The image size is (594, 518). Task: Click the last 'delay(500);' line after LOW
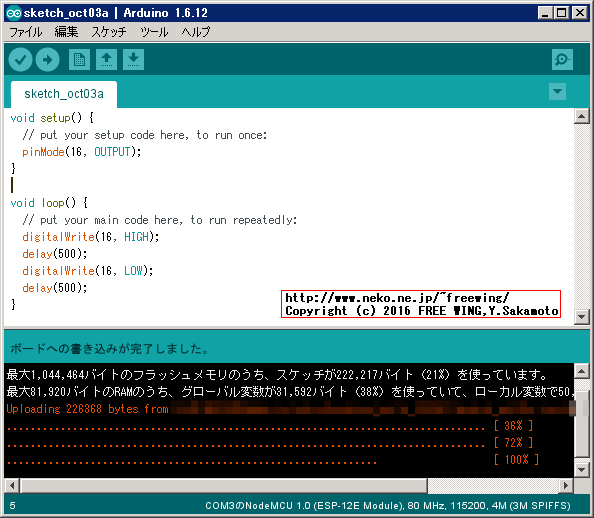point(55,288)
